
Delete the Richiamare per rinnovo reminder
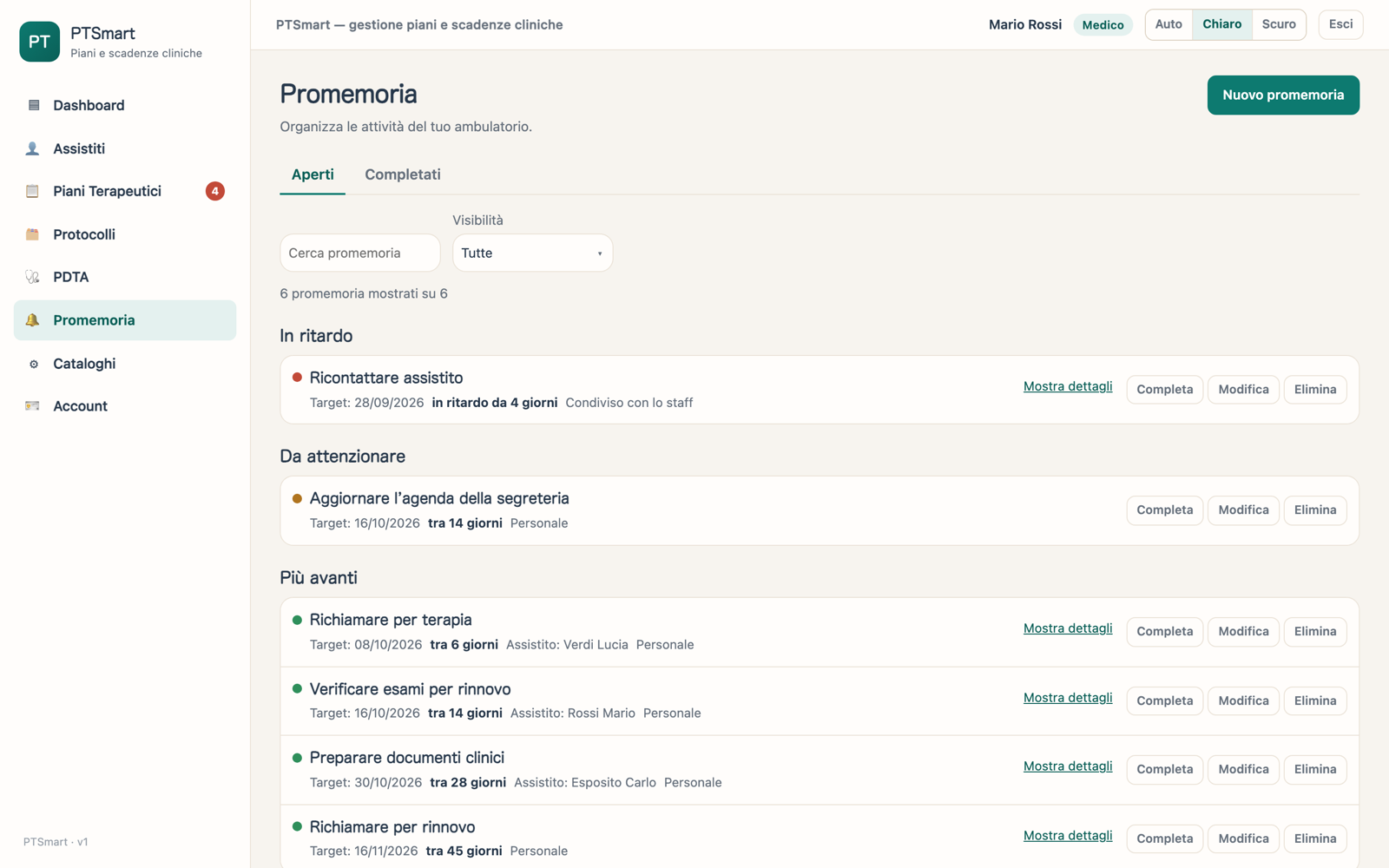tap(1315, 838)
